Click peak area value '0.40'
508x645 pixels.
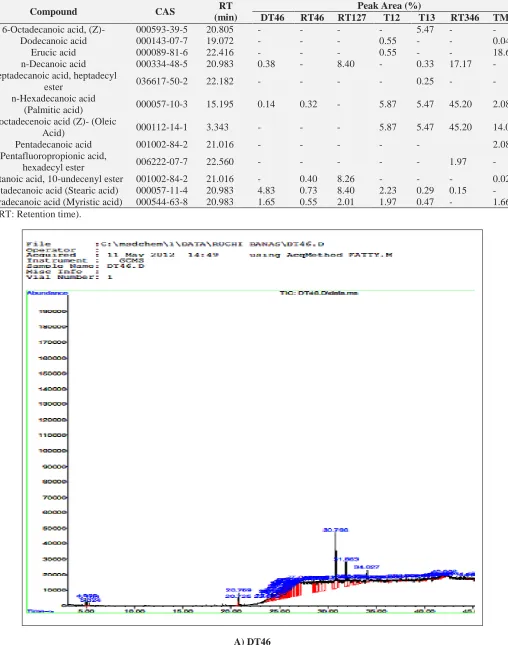(x=308, y=179)
